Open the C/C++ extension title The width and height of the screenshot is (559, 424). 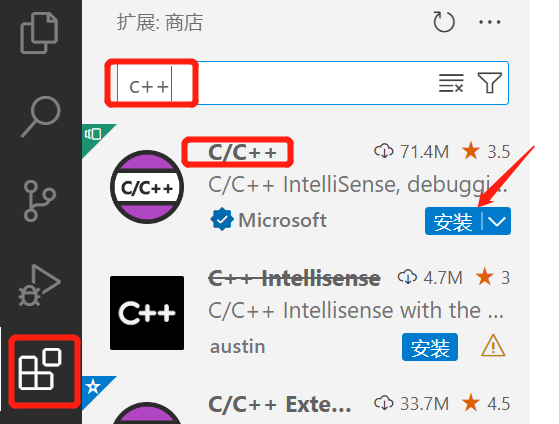tap(242, 153)
